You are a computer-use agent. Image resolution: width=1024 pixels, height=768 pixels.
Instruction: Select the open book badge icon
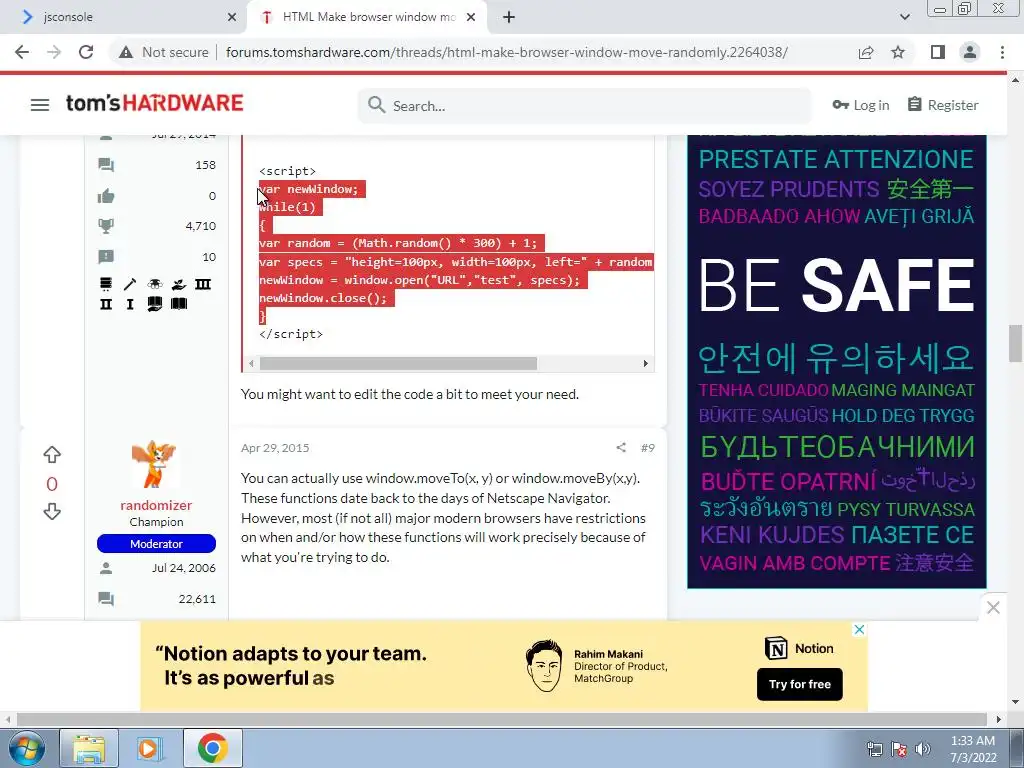pos(179,304)
